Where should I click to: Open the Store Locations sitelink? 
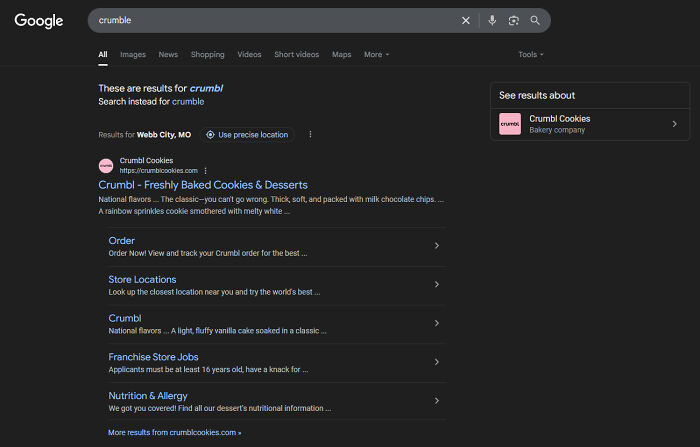[x=142, y=280]
